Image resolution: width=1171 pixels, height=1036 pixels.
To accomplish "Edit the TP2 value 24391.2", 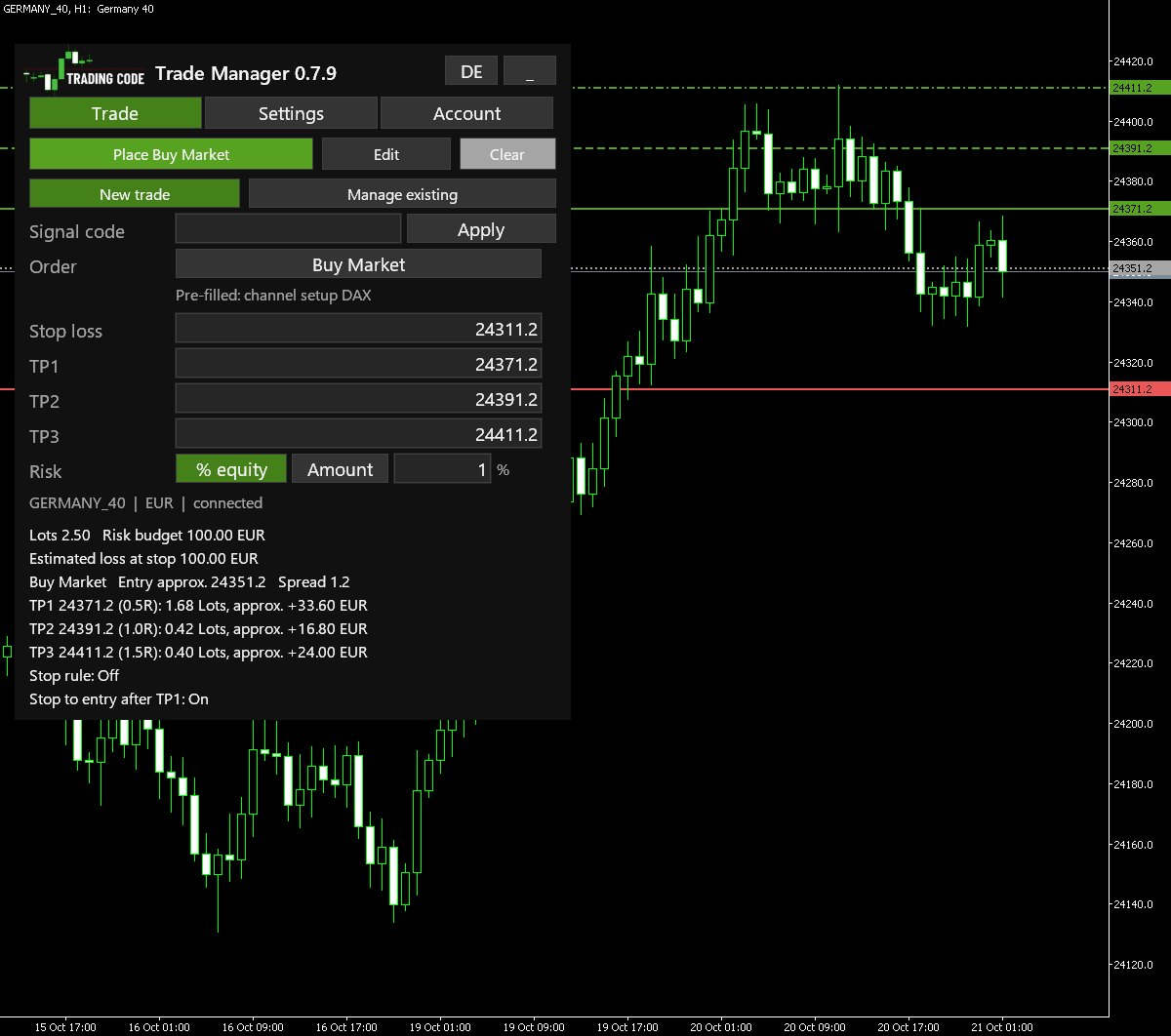I will (358, 399).
